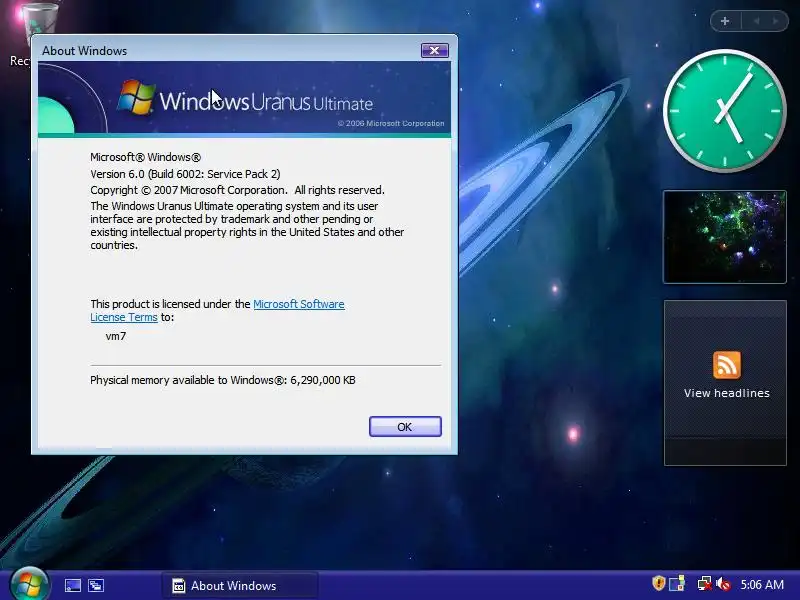Click the physical memory 6,290,000 KB text
This screenshot has height=600, width=800.
click(x=222, y=380)
